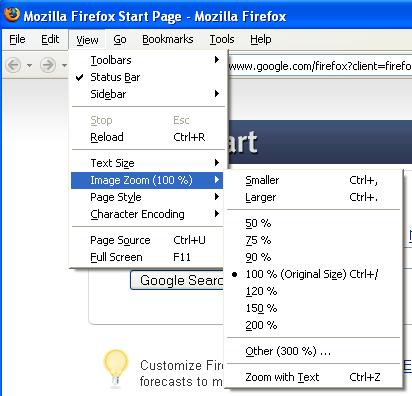
Task: Choose Reload from the View menu
Action: 148,137
